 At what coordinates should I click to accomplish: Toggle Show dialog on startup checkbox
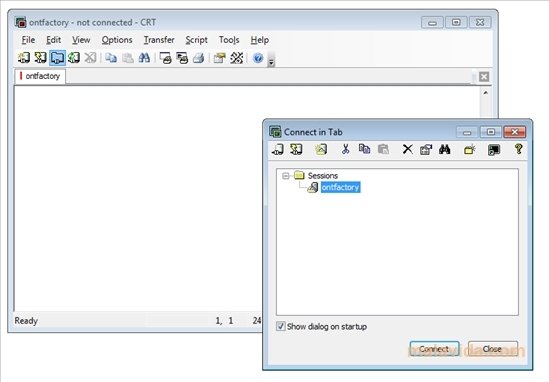pos(280,326)
